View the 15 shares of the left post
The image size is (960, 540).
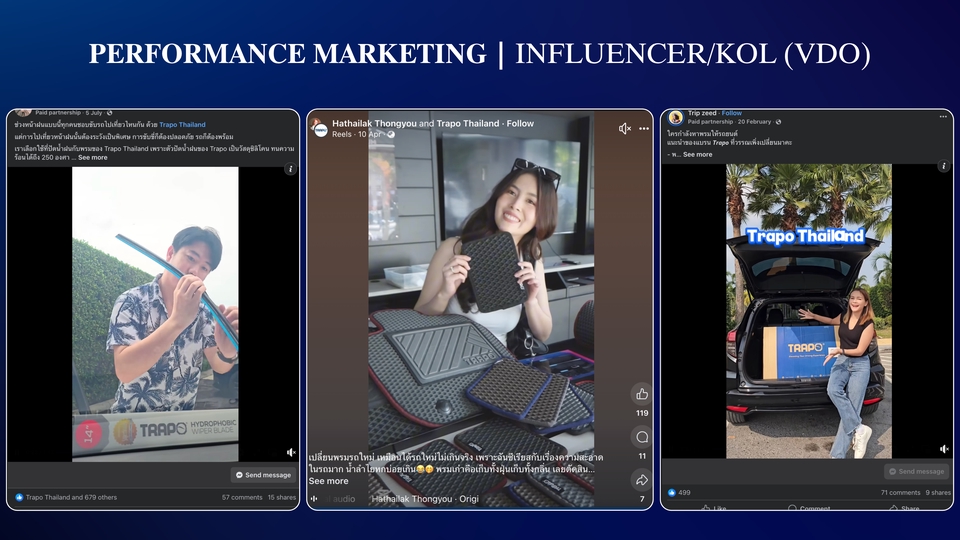282,497
